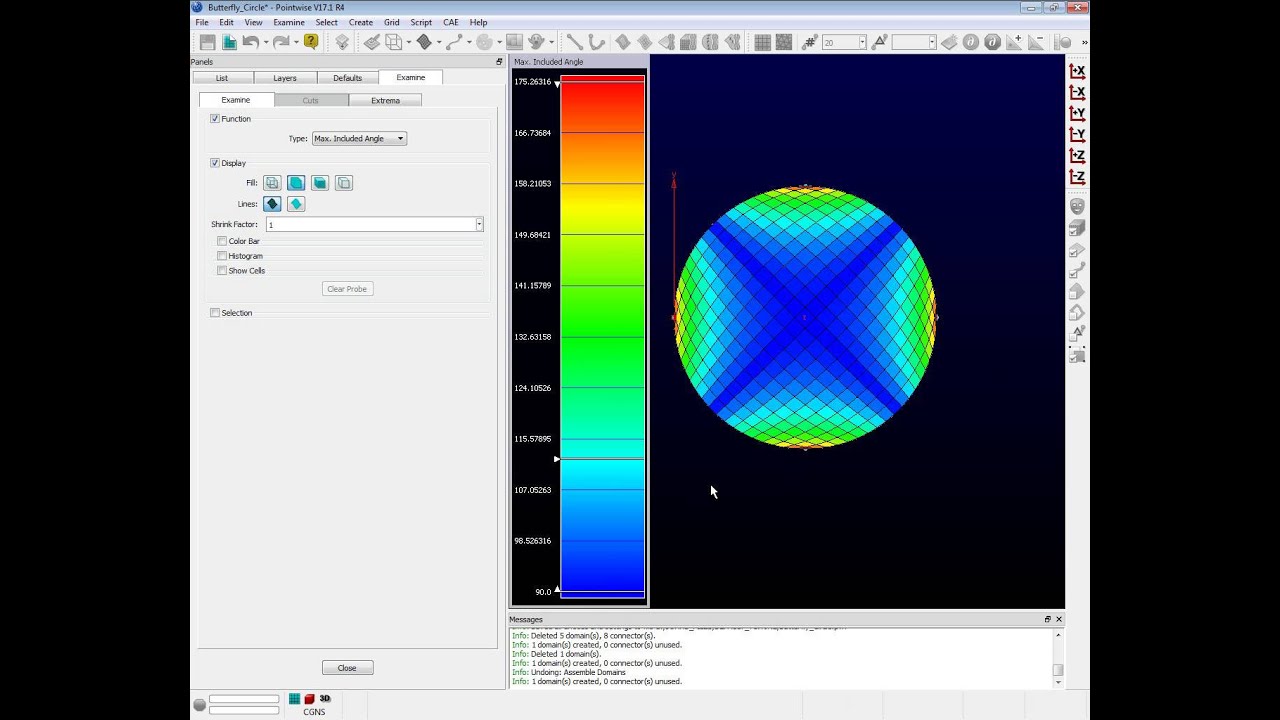Enable the Show Cells checkbox
Screen dimensions: 1280x720
pos(222,271)
